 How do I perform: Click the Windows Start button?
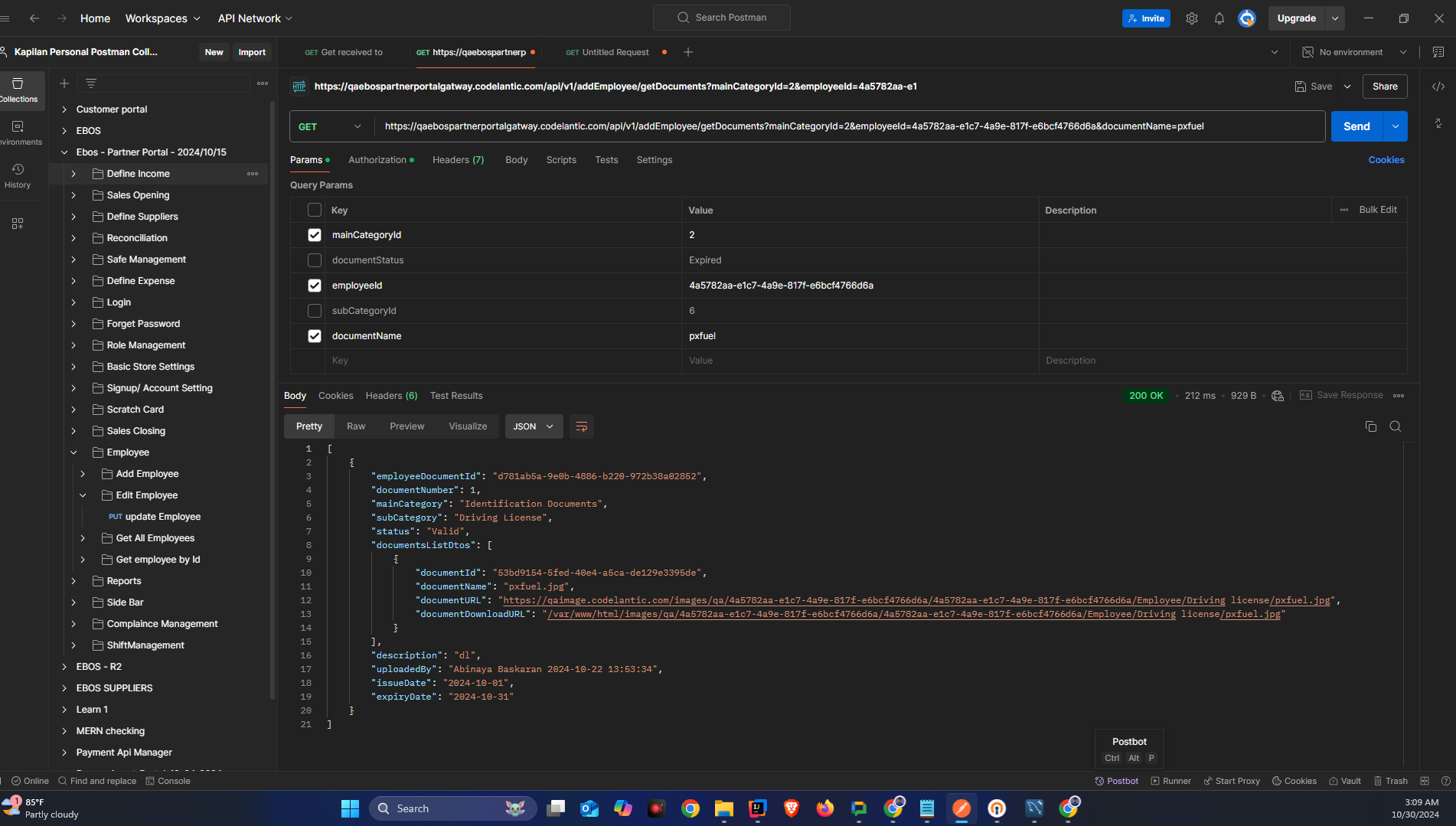click(351, 808)
